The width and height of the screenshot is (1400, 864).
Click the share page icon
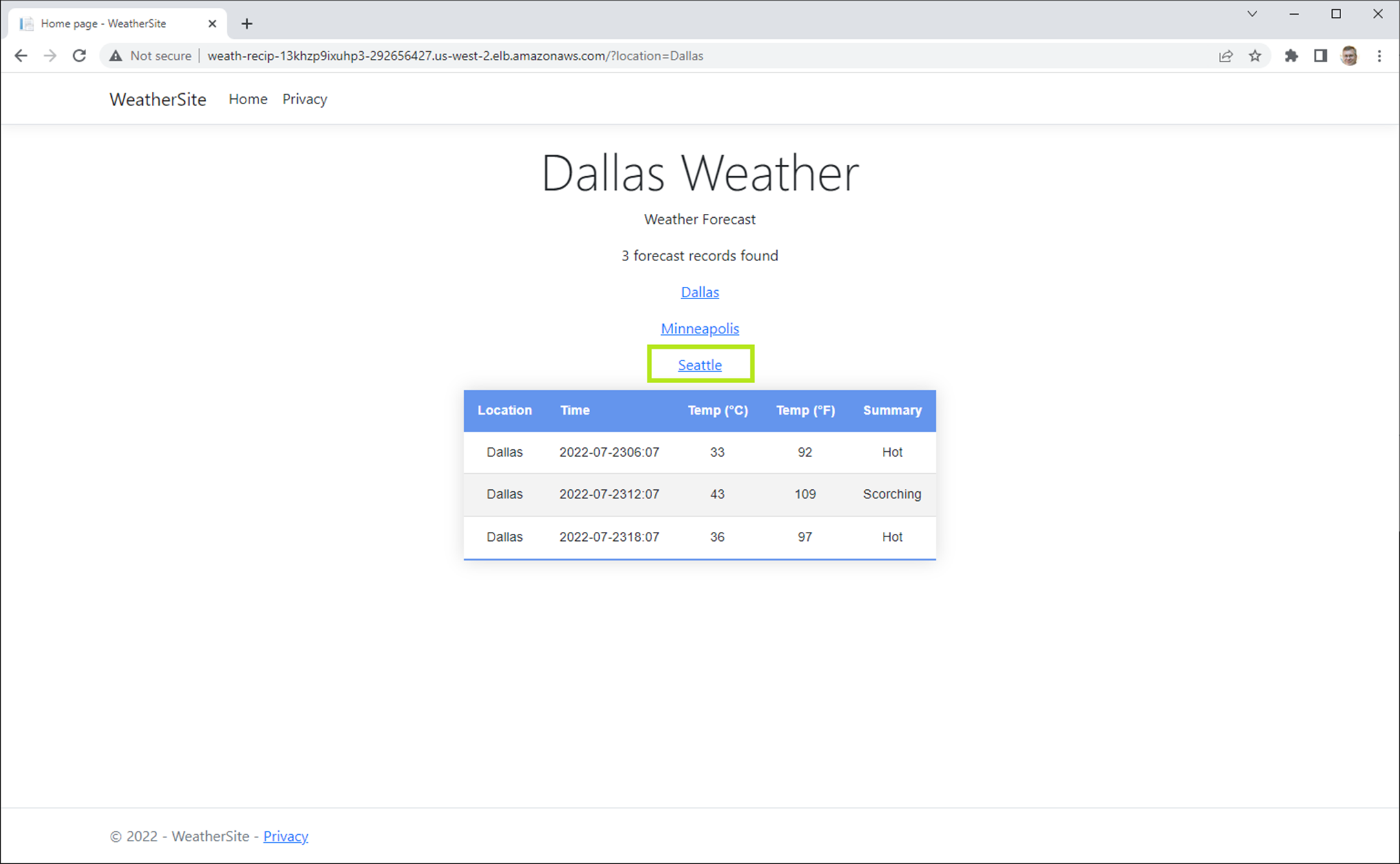click(1223, 55)
